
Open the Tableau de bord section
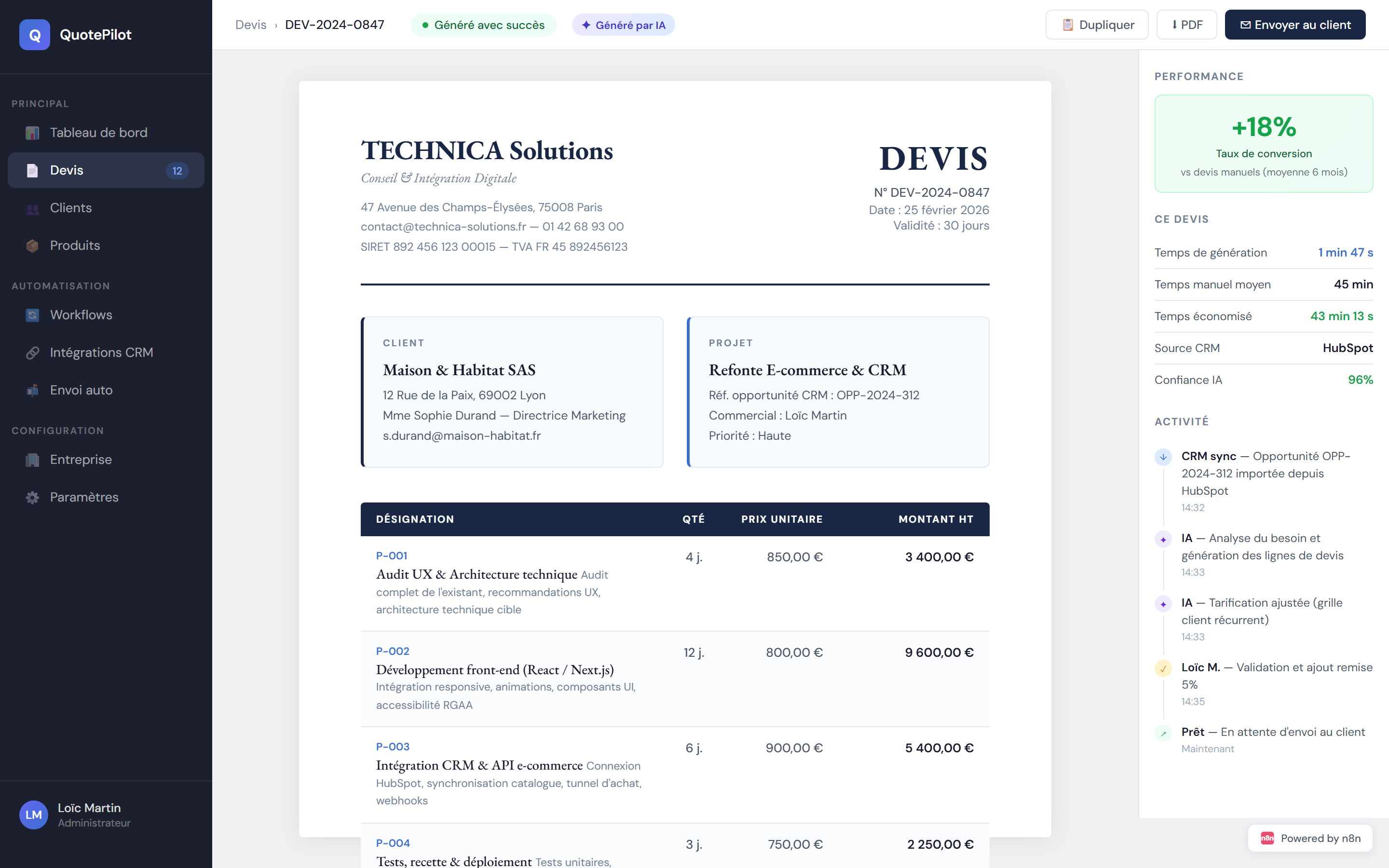click(97, 132)
